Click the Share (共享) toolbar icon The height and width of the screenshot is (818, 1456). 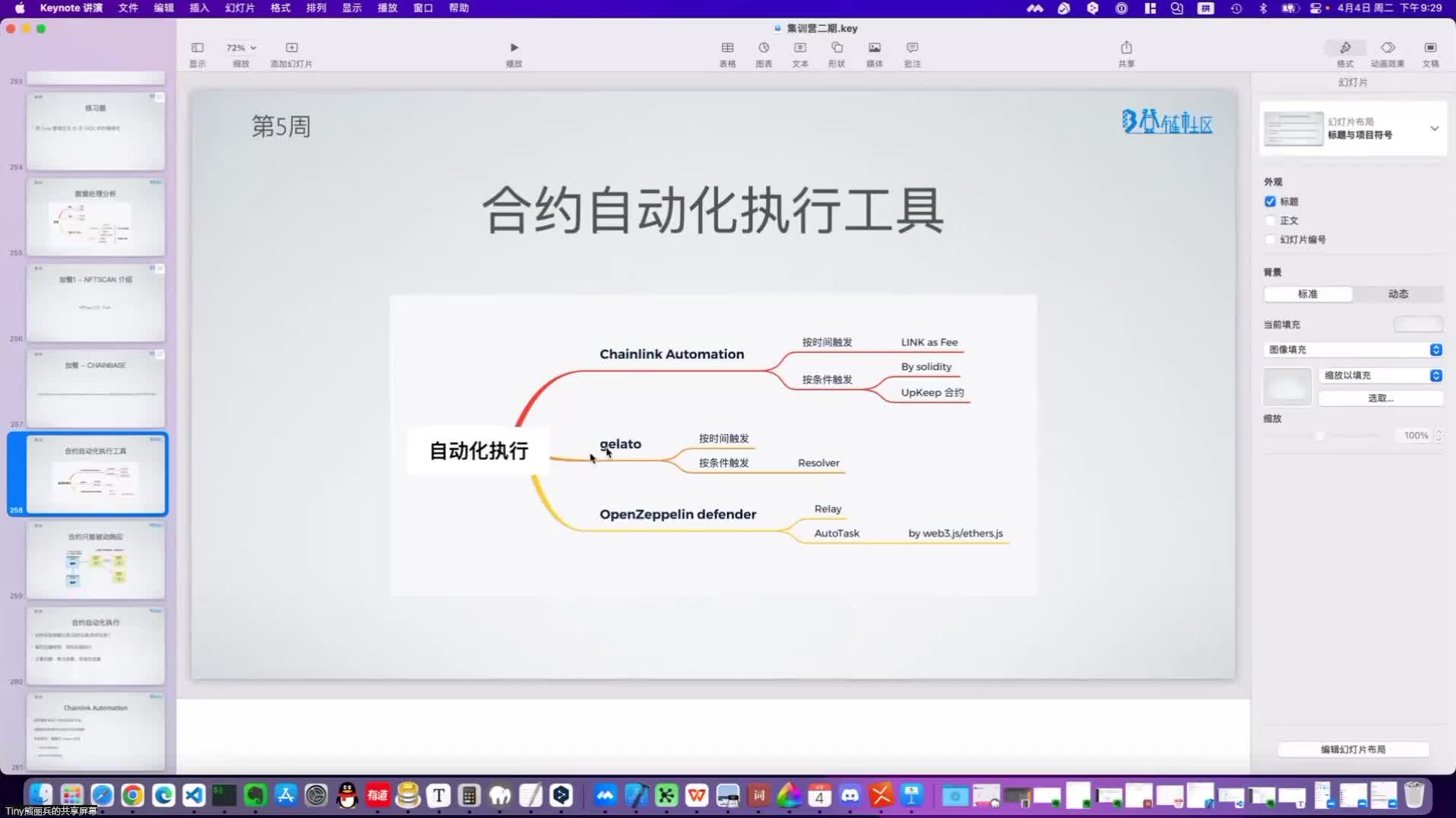1126,48
